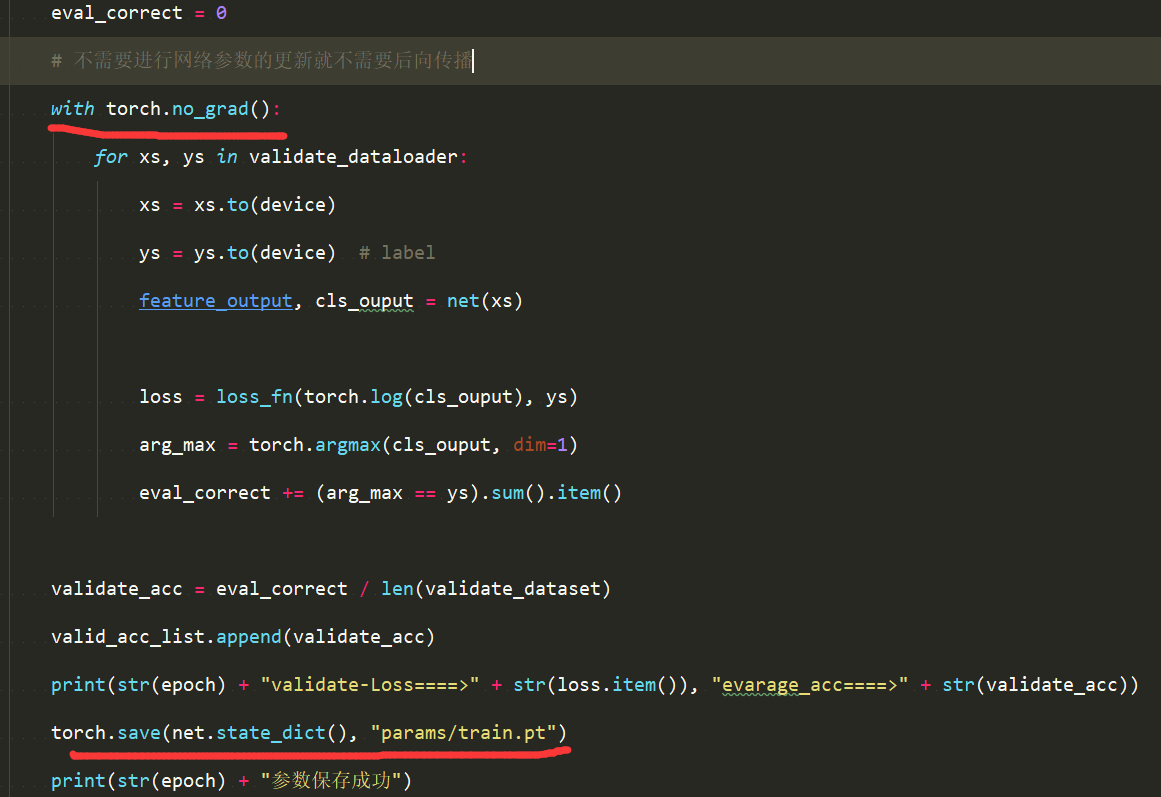The width and height of the screenshot is (1161, 797).
Task: Click the underlined feature_ouput variable
Action: coord(215,300)
